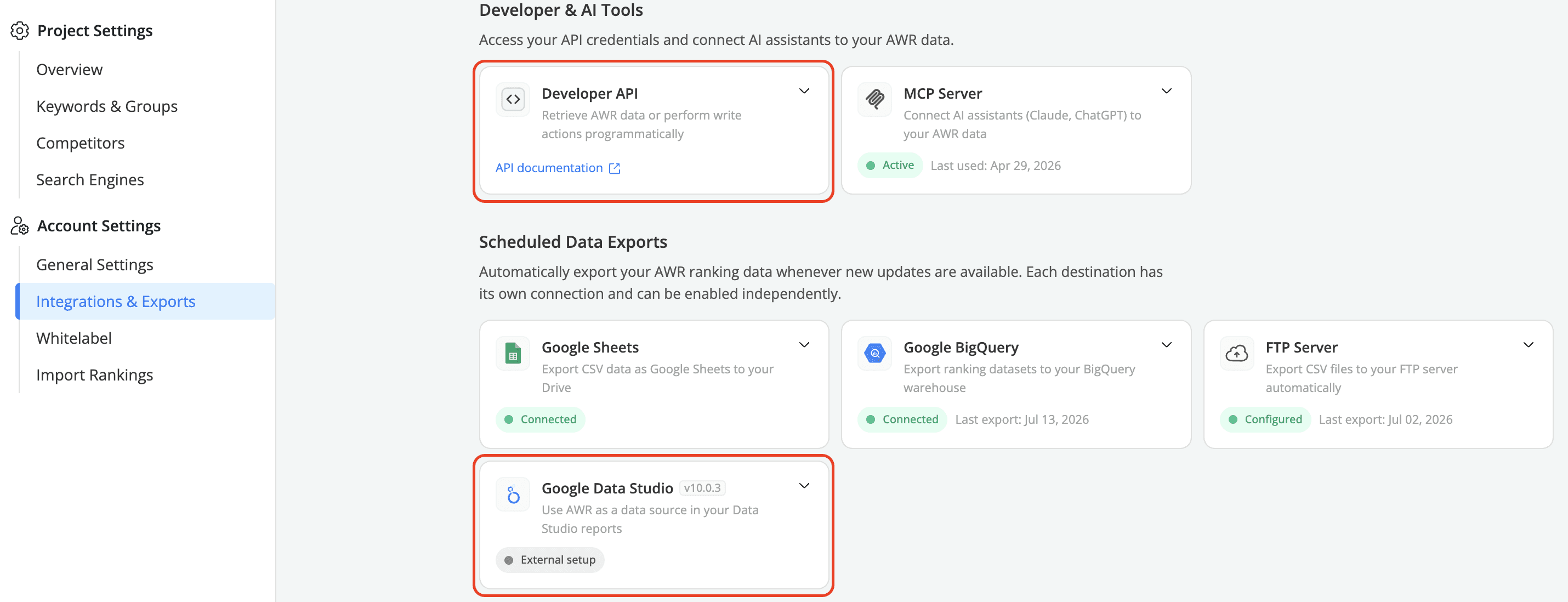
Task: Expand the Google Data Studio card chevron
Action: point(804,486)
